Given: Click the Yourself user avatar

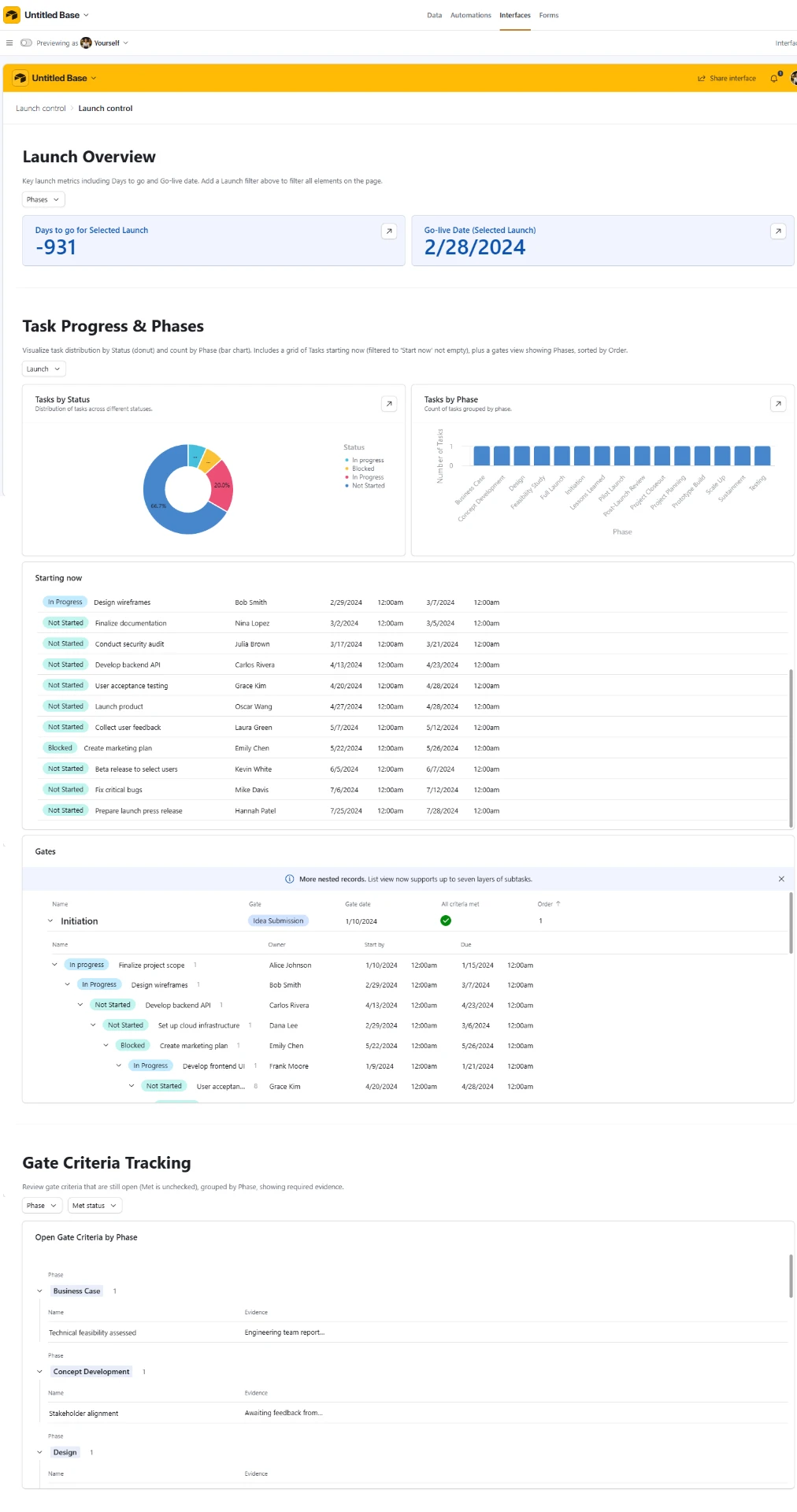Looking at the screenshot, I should pyautogui.click(x=86, y=43).
